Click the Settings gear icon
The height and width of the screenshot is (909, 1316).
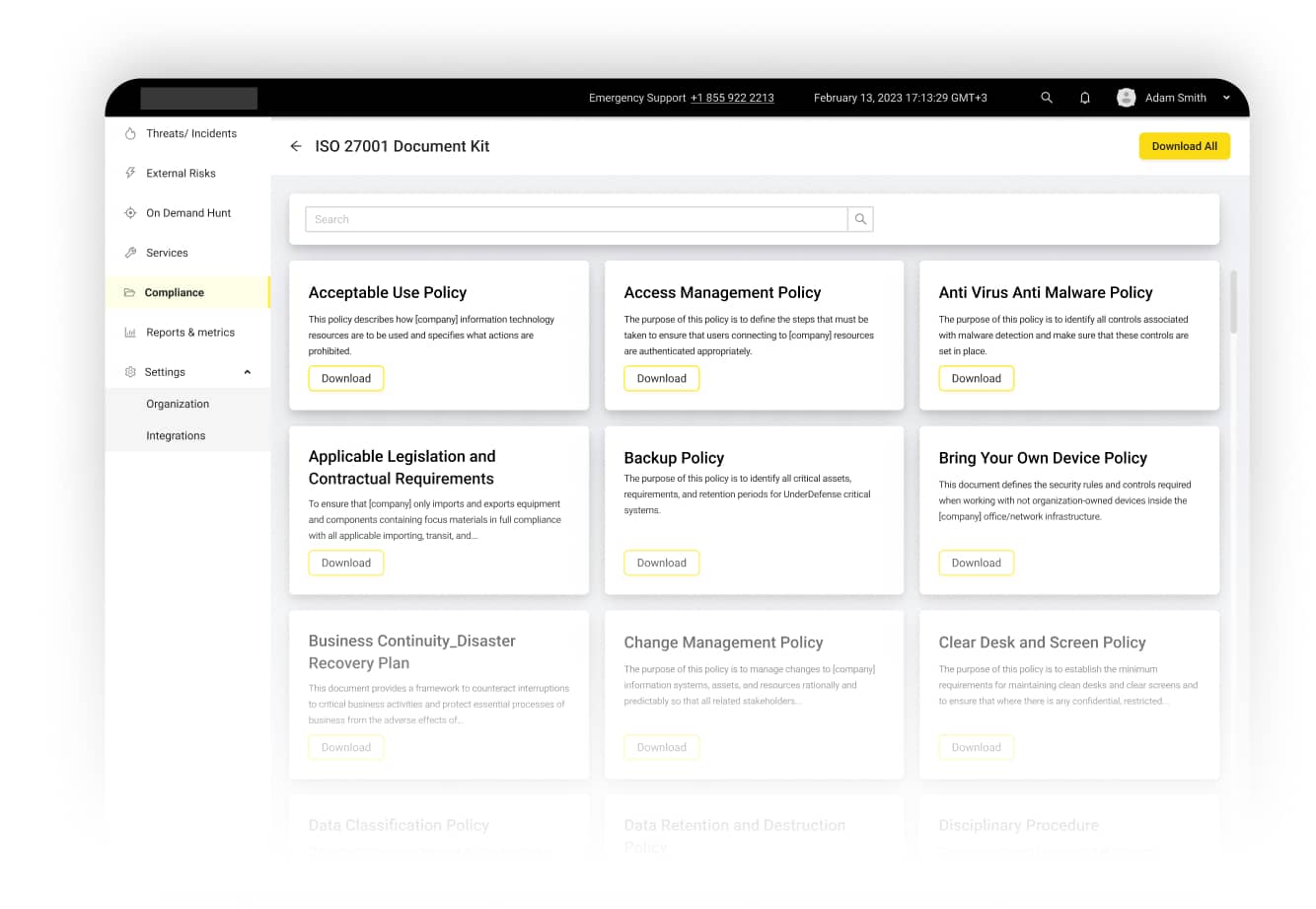pos(130,372)
